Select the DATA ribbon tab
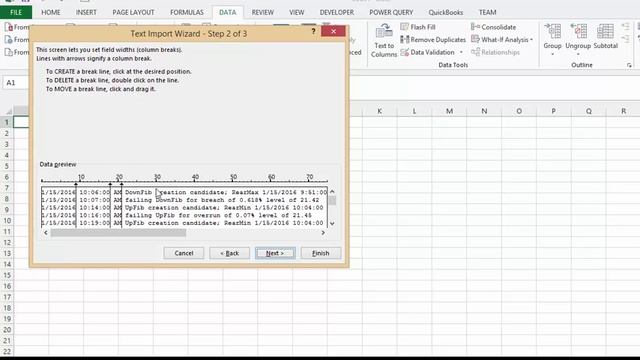This screenshot has height=360, width=640. pyautogui.click(x=227, y=12)
